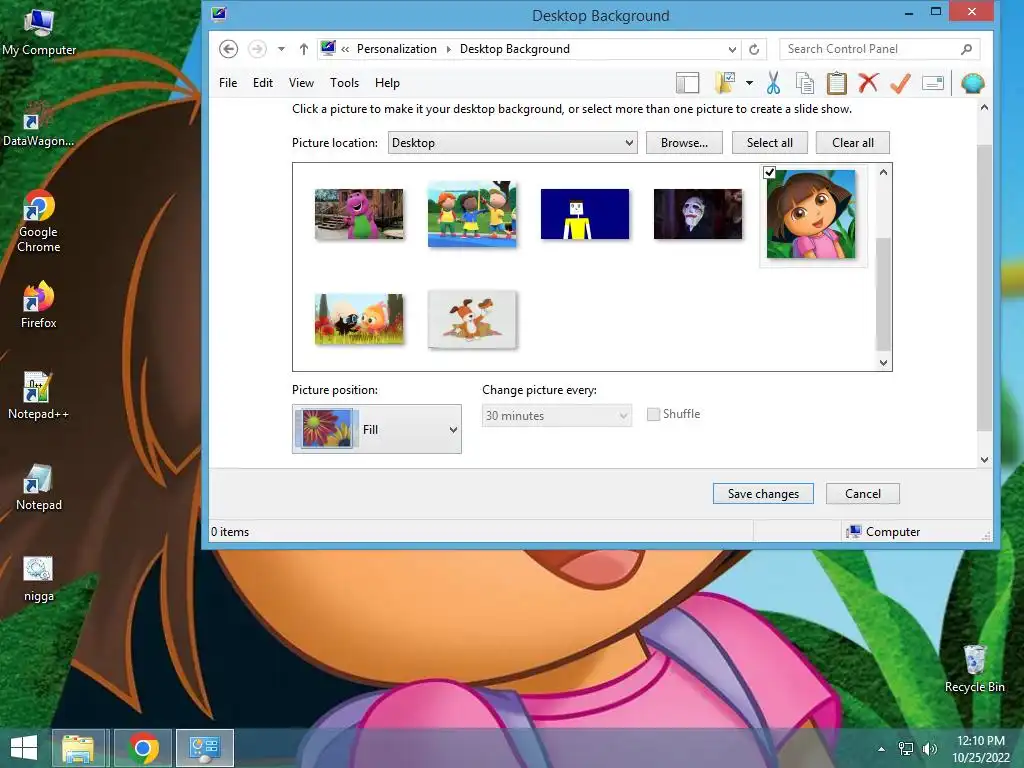This screenshot has width=1024, height=768.
Task: Open the Edit menu
Action: coord(263,83)
